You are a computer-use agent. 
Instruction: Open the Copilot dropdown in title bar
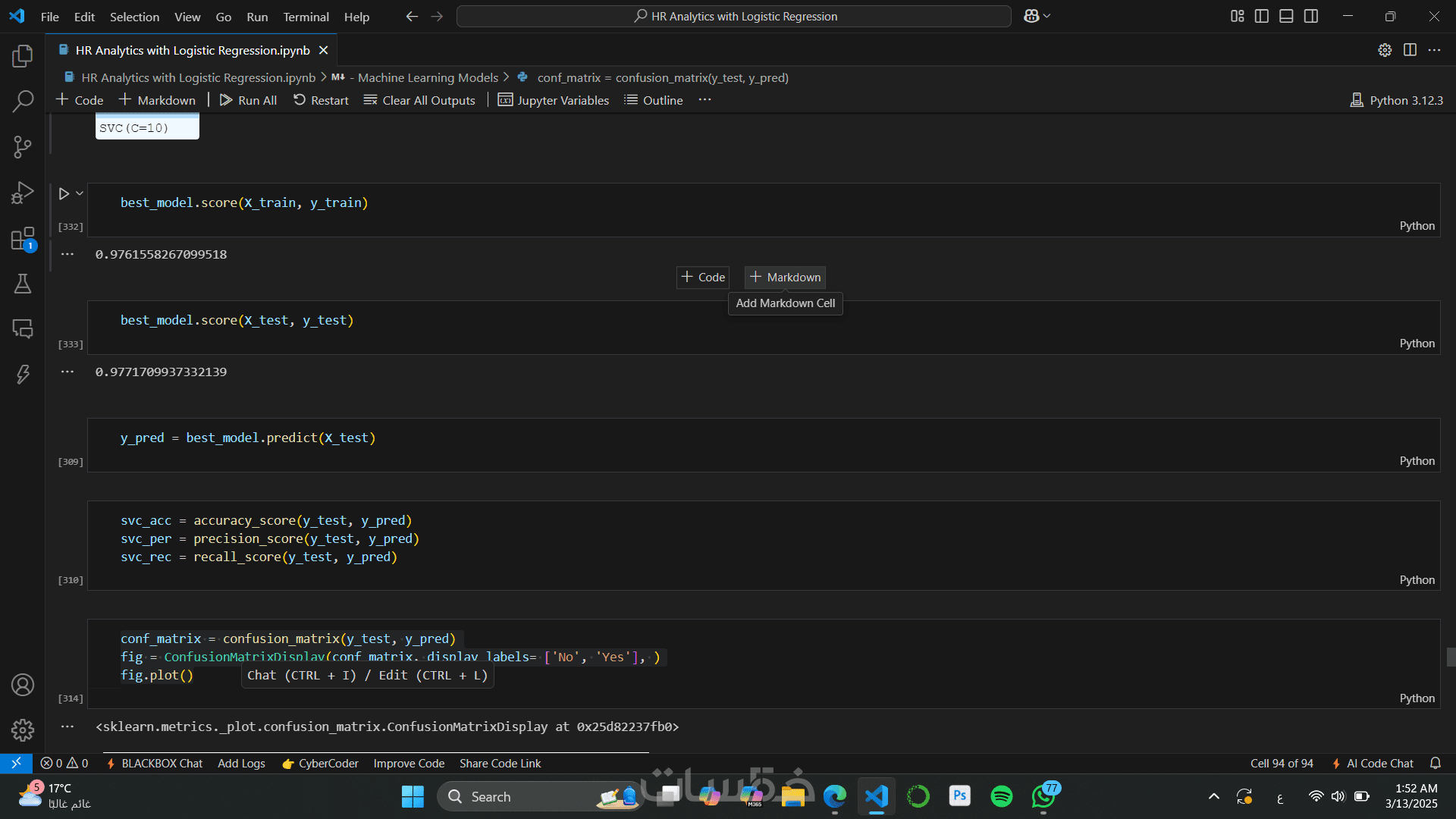point(1047,16)
